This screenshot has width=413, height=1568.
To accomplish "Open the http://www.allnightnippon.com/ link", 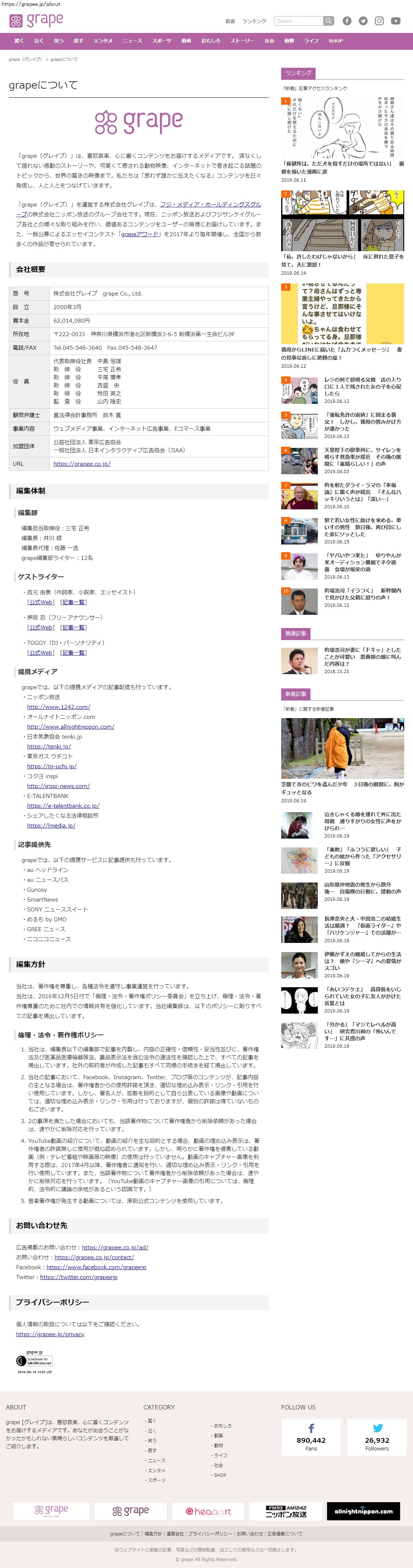I will coord(71,726).
